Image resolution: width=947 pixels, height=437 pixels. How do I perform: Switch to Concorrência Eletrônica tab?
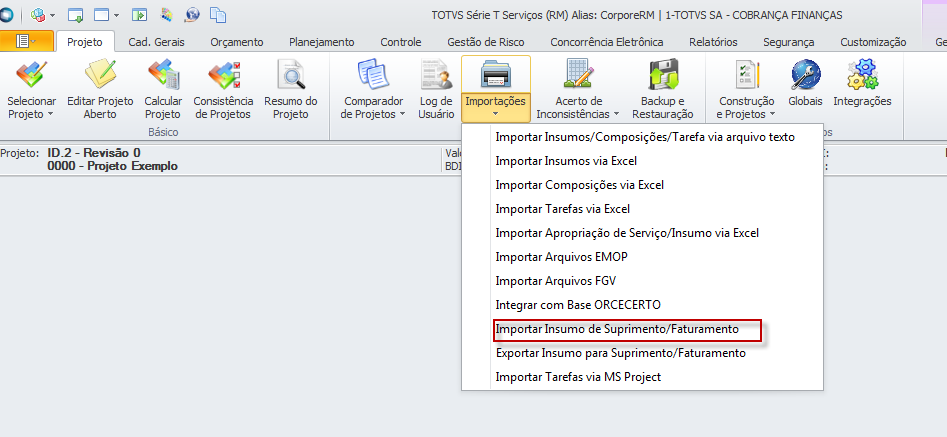point(607,42)
